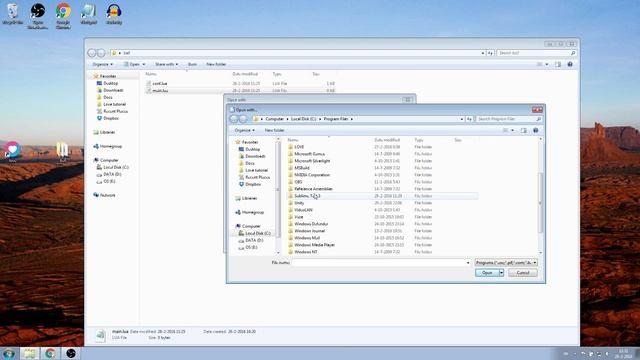Expand view options arrow in Open with dialog
This screenshot has width=640, height=360.
[513, 130]
